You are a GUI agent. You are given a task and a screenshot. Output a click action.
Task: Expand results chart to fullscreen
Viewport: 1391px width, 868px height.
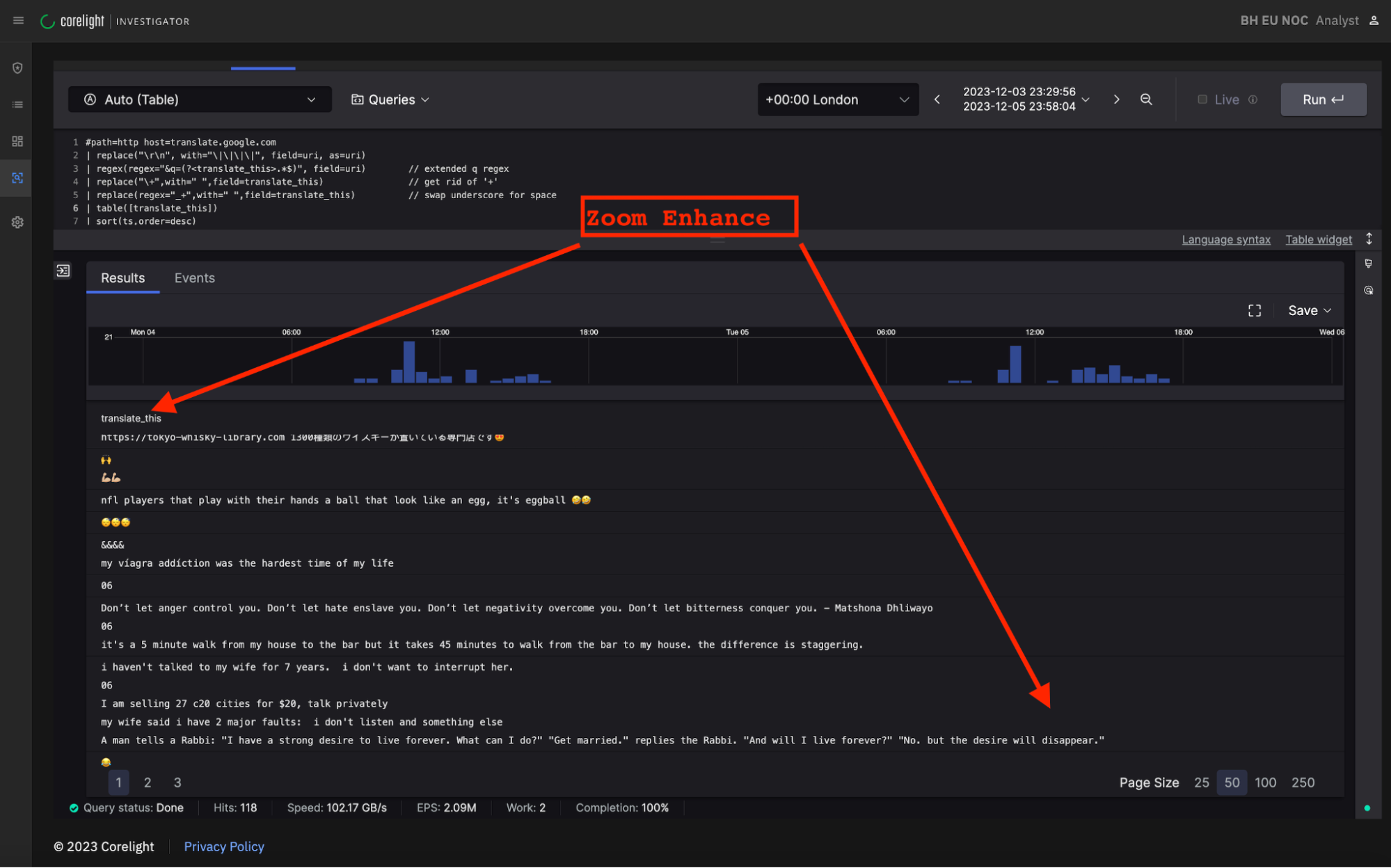[x=1254, y=310]
